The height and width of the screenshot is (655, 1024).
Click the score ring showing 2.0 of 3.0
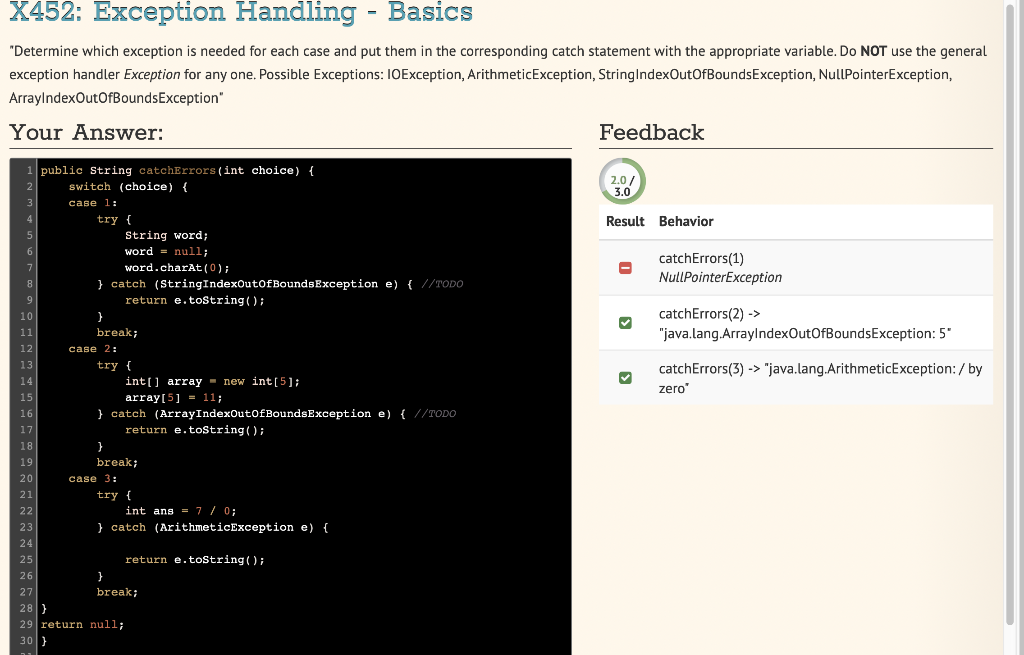point(621,181)
